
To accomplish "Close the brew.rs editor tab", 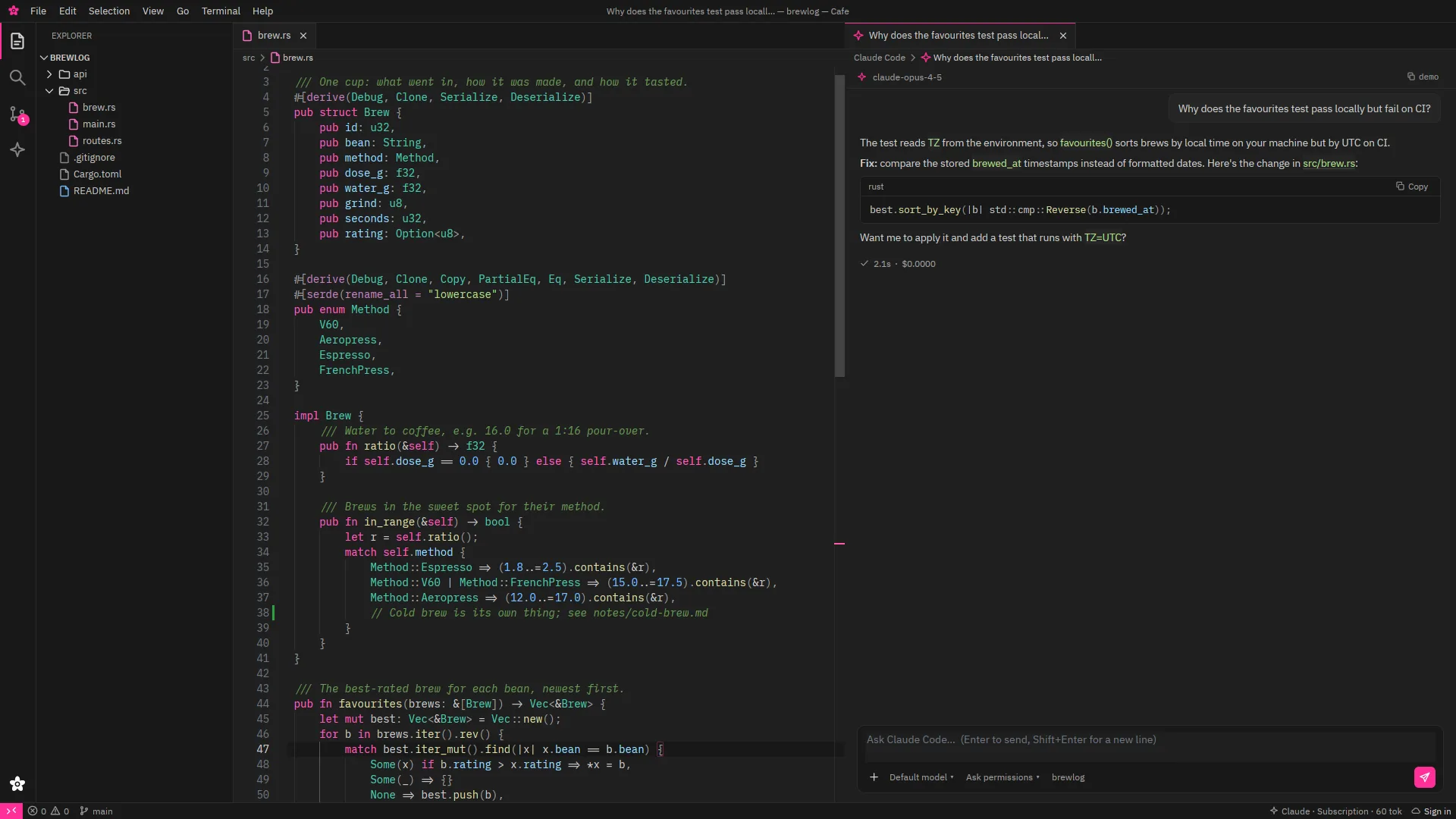I will coord(303,36).
